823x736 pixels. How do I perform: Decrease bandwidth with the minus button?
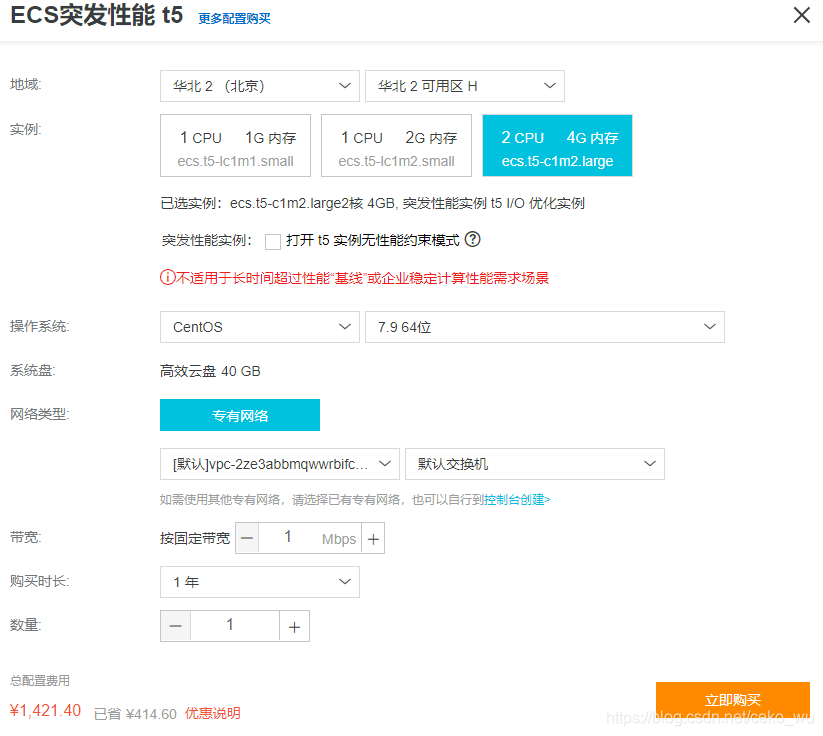247,538
